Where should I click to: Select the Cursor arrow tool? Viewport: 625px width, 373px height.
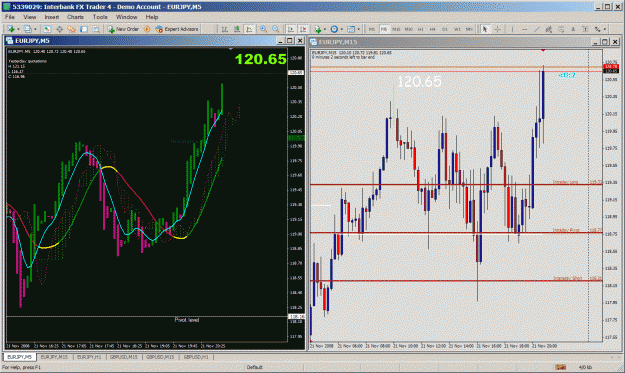tap(485, 29)
